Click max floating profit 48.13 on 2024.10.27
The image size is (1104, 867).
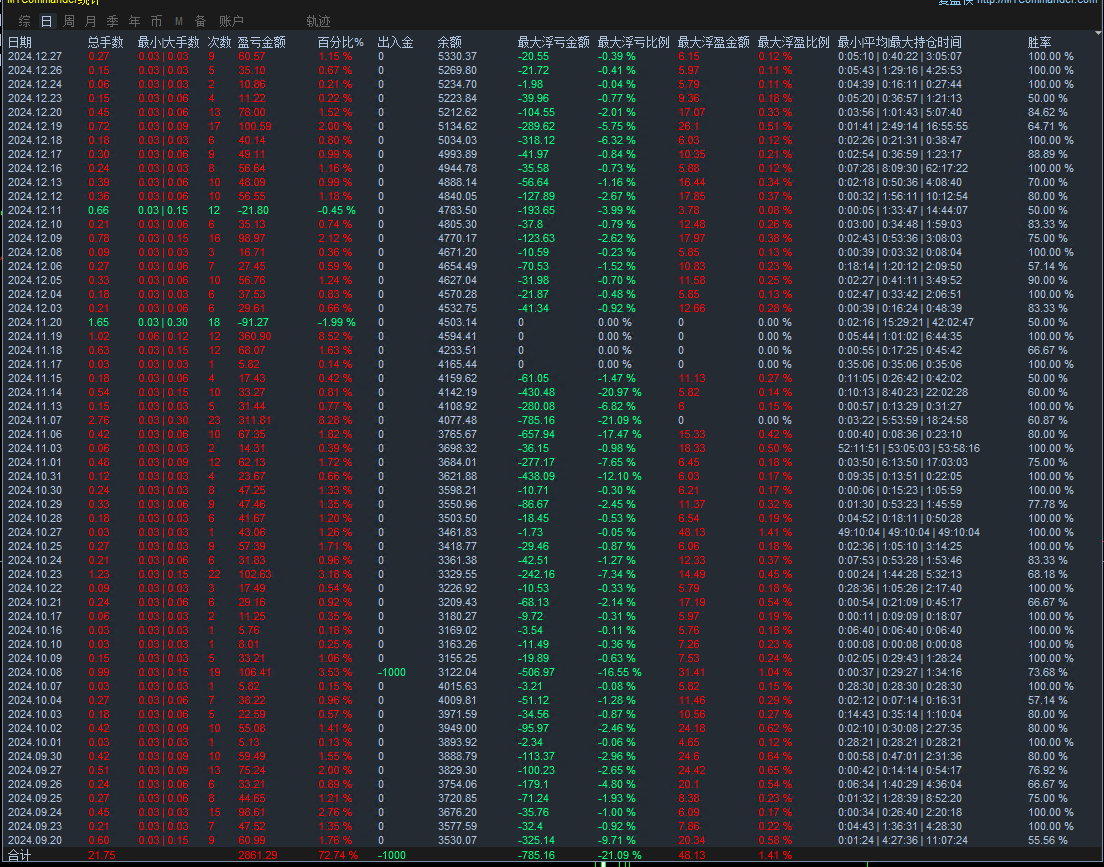click(691, 532)
